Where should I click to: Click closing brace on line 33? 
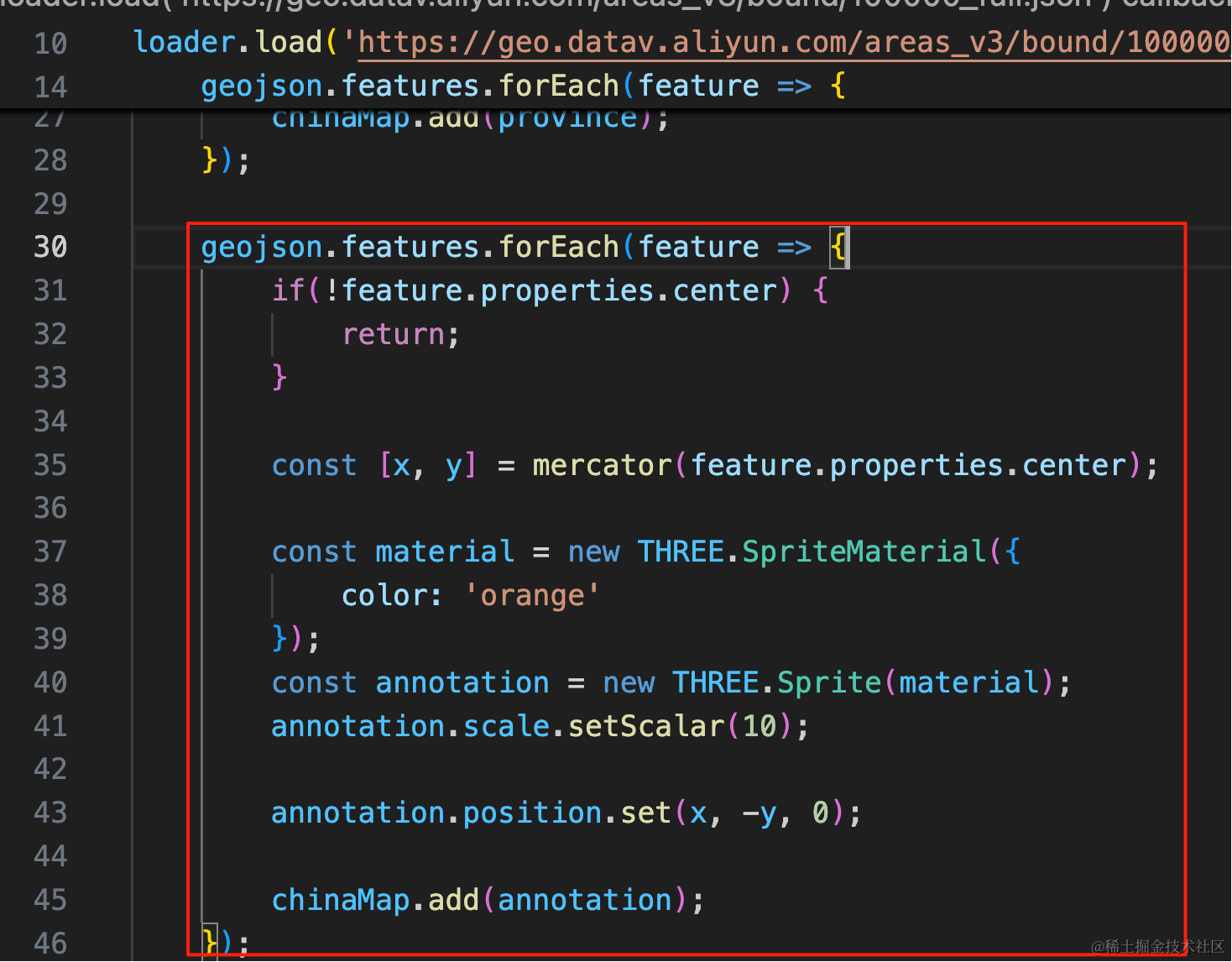tap(279, 378)
